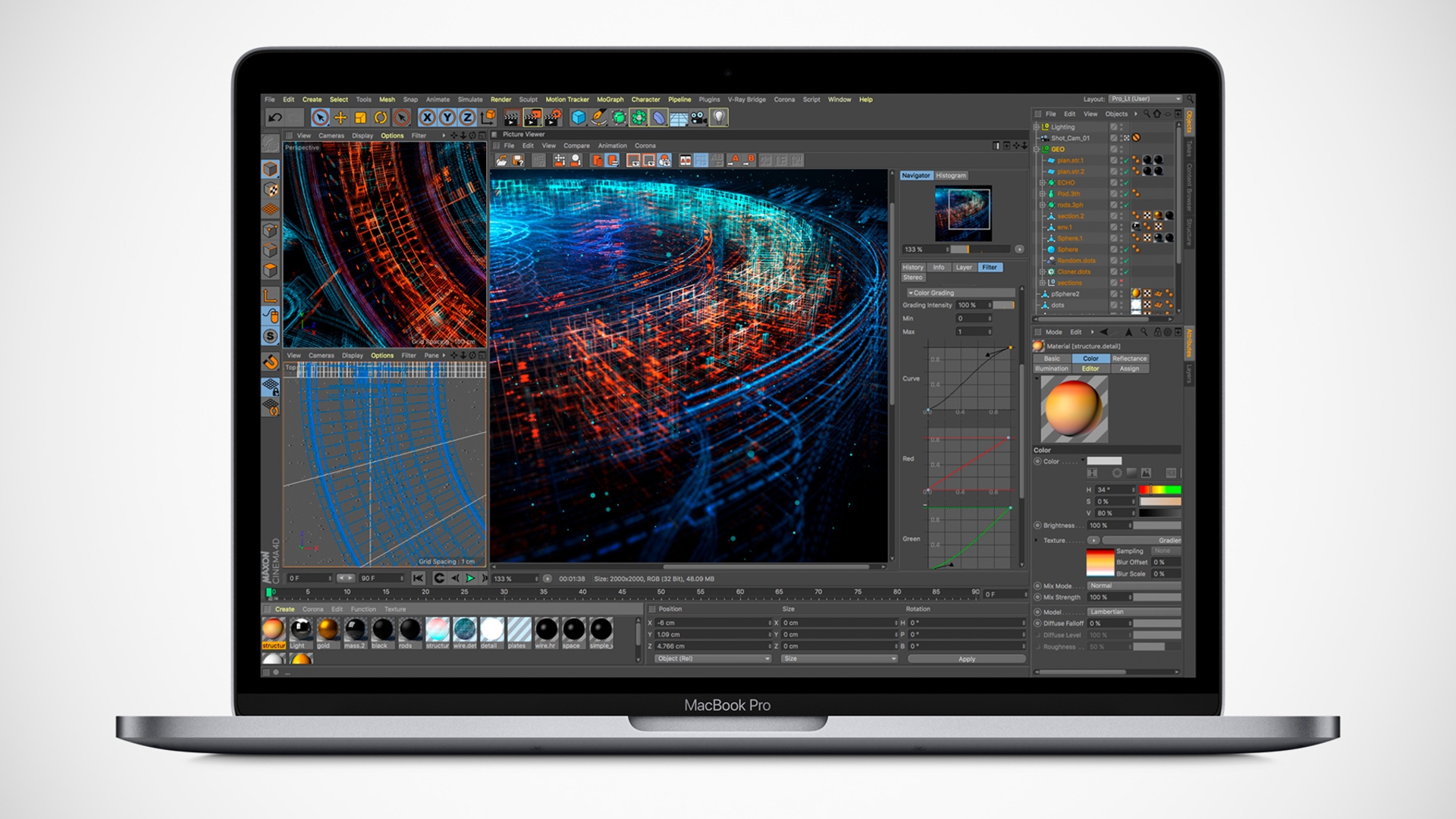Collapse the GEO group in Object Manager

(x=1036, y=149)
